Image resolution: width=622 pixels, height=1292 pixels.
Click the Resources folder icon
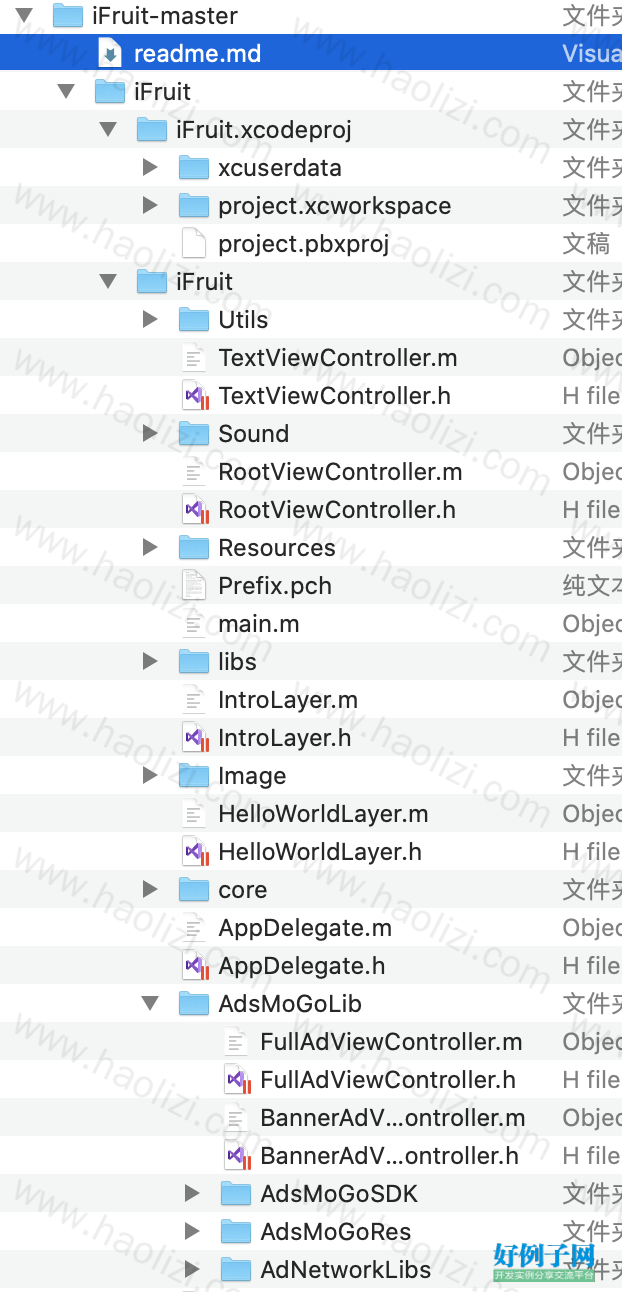[x=193, y=548]
